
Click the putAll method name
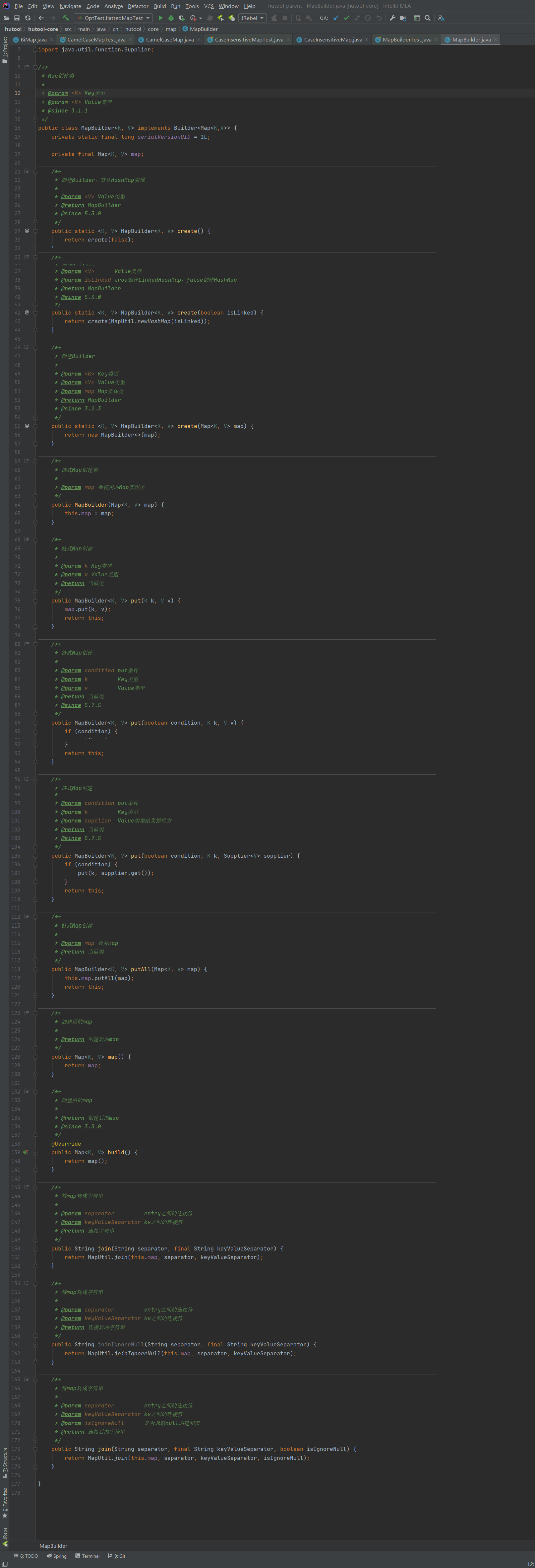coord(141,969)
